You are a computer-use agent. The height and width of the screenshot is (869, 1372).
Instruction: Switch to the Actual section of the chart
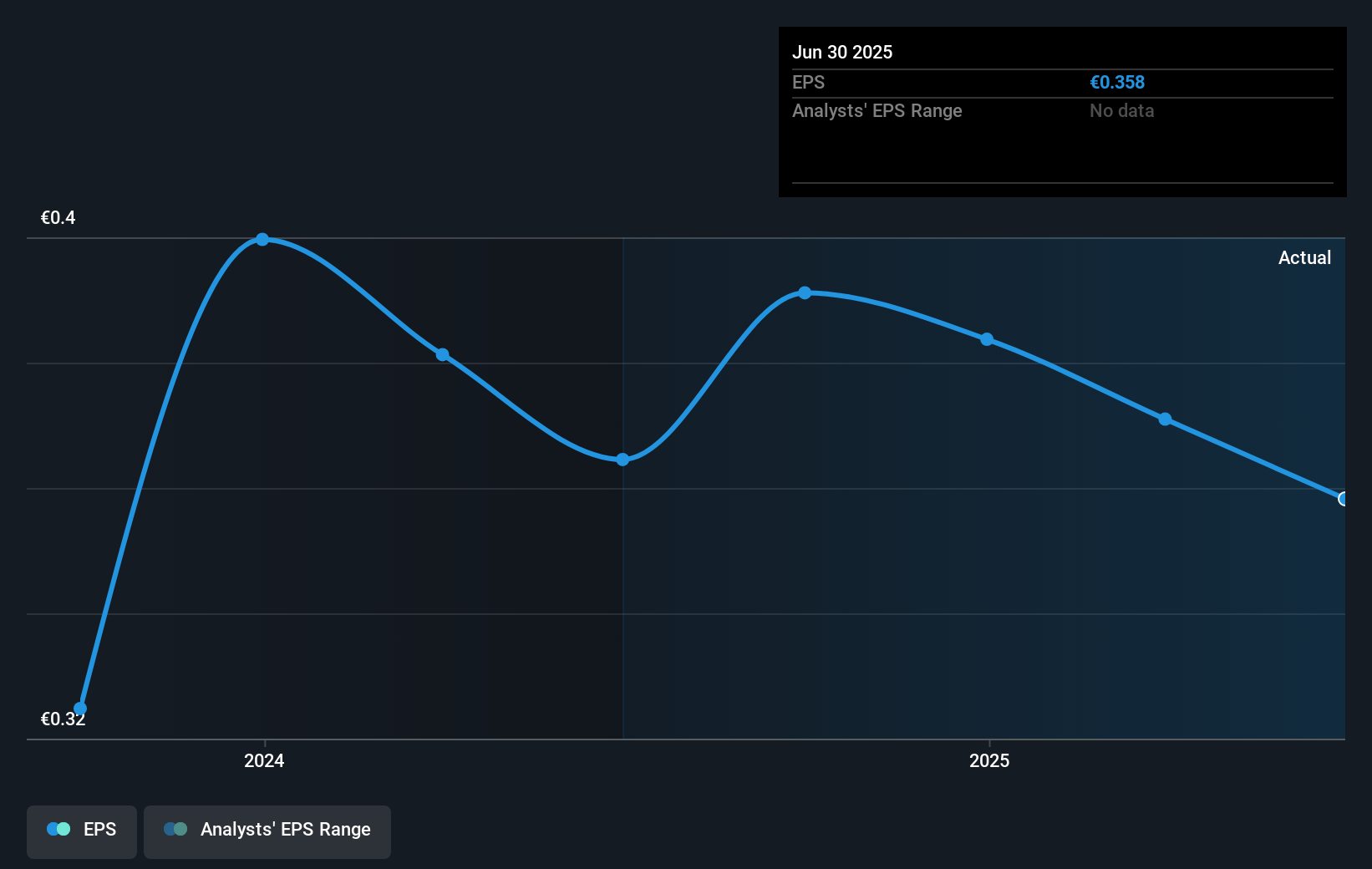[x=1304, y=257]
